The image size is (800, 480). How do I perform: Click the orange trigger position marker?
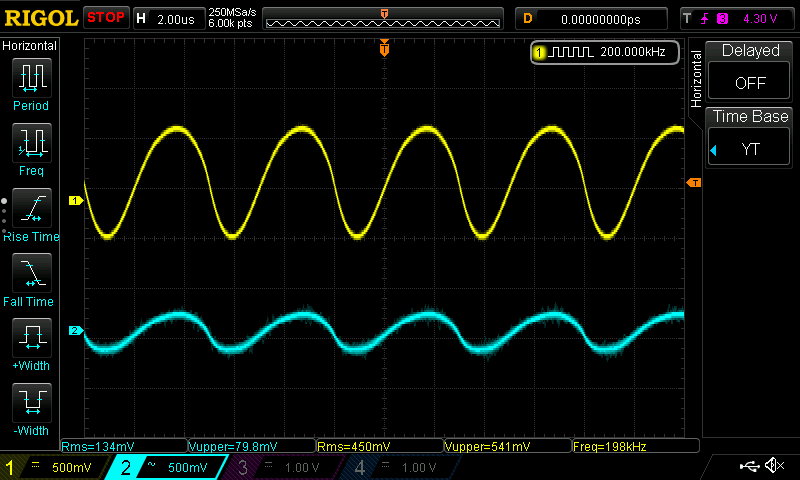[384, 48]
